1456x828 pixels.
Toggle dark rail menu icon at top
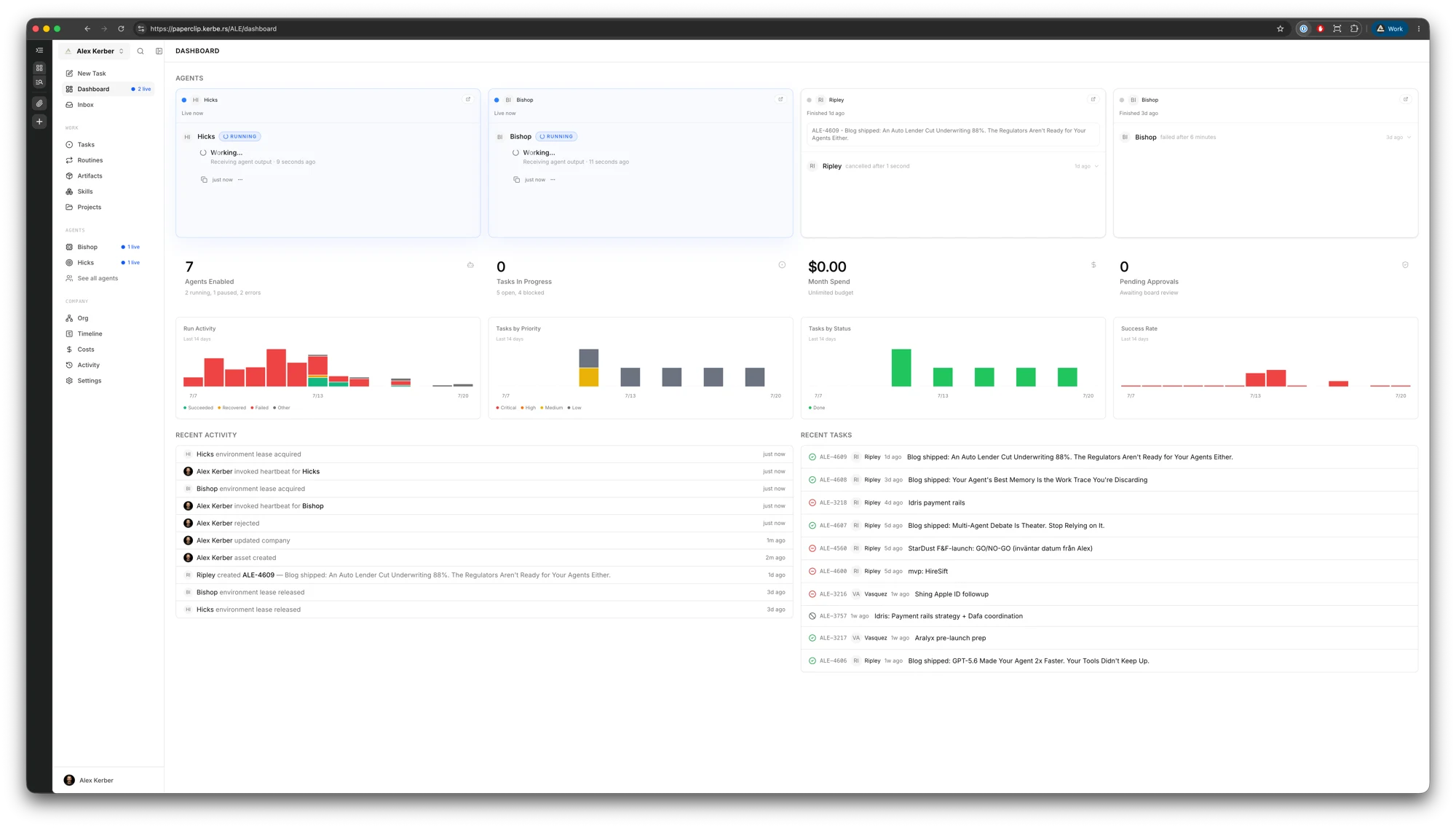click(x=39, y=50)
